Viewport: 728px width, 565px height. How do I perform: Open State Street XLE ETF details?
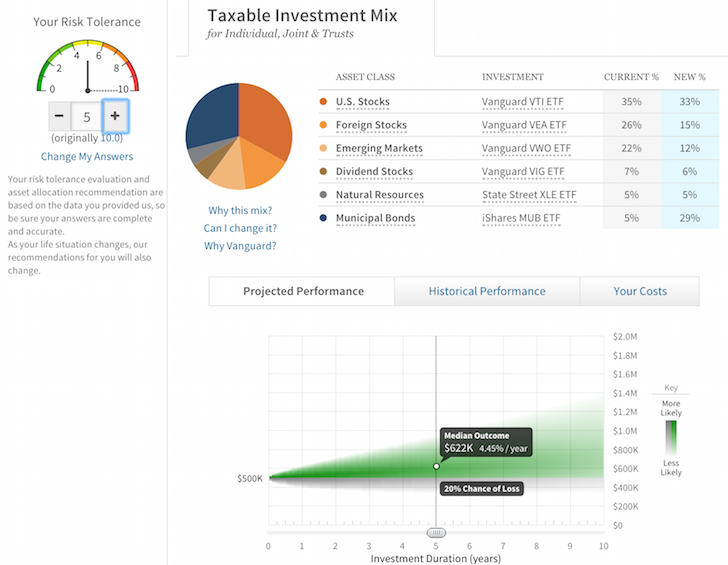click(x=529, y=195)
